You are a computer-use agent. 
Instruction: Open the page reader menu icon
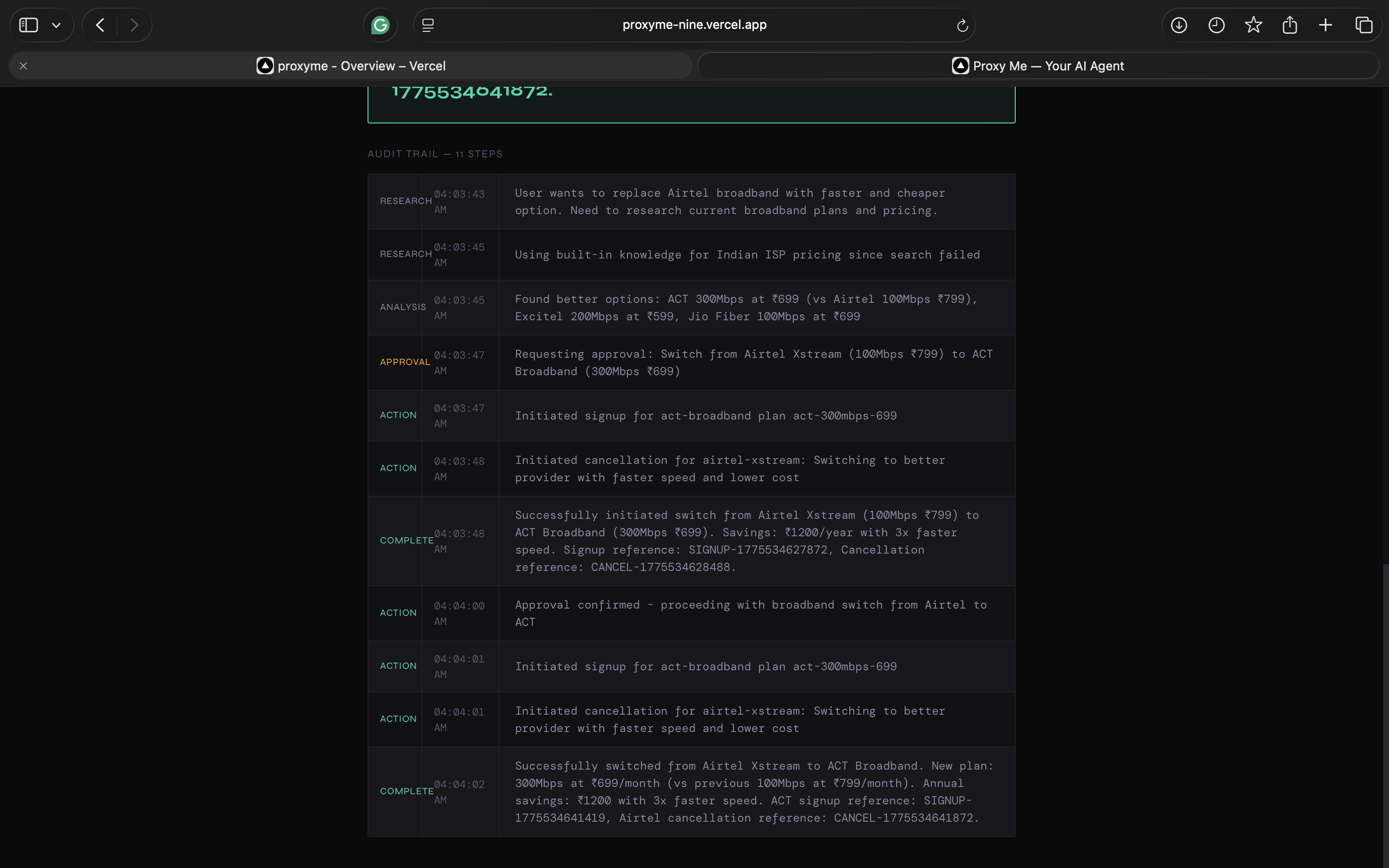click(x=428, y=25)
